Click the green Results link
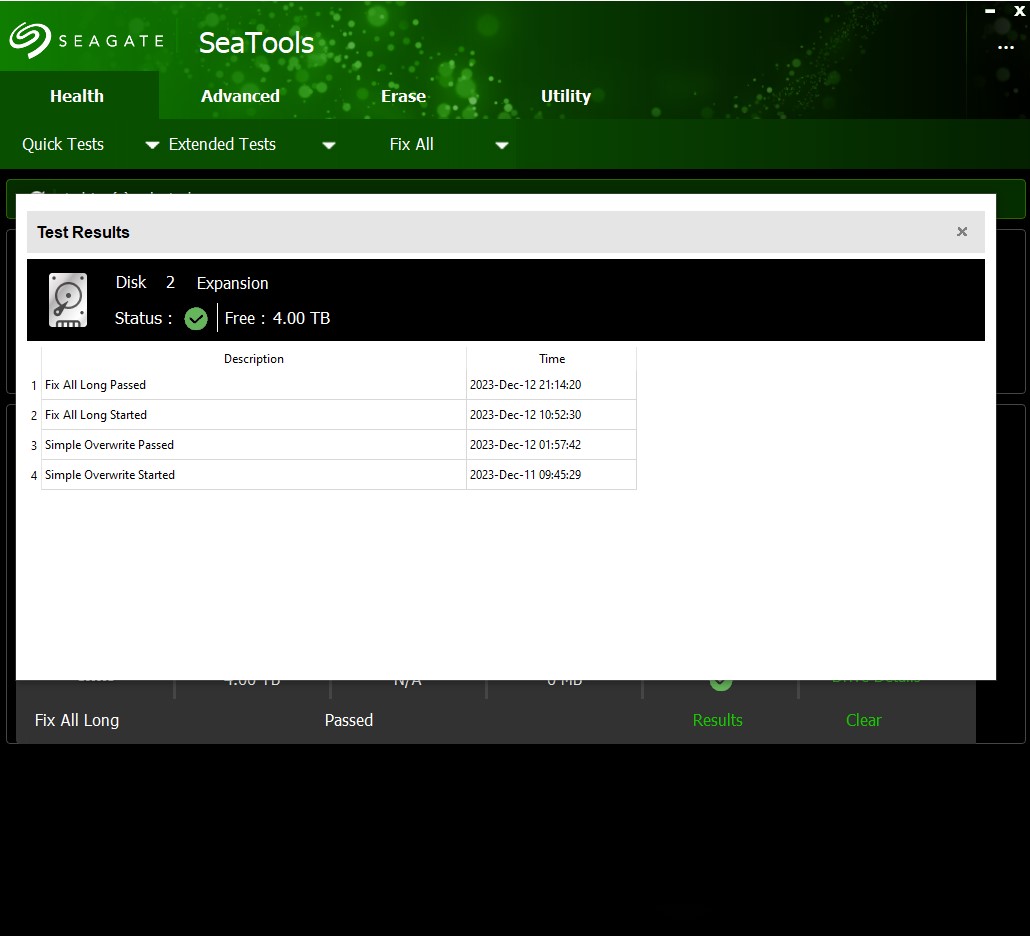Viewport: 1030px width, 936px height. (x=717, y=720)
